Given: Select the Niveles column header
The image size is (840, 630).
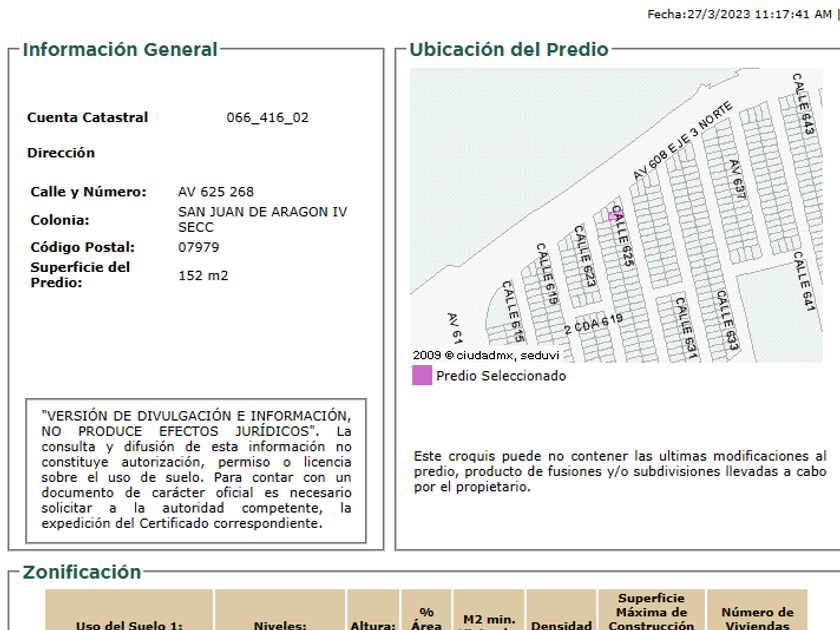Looking at the screenshot, I should (279, 625).
